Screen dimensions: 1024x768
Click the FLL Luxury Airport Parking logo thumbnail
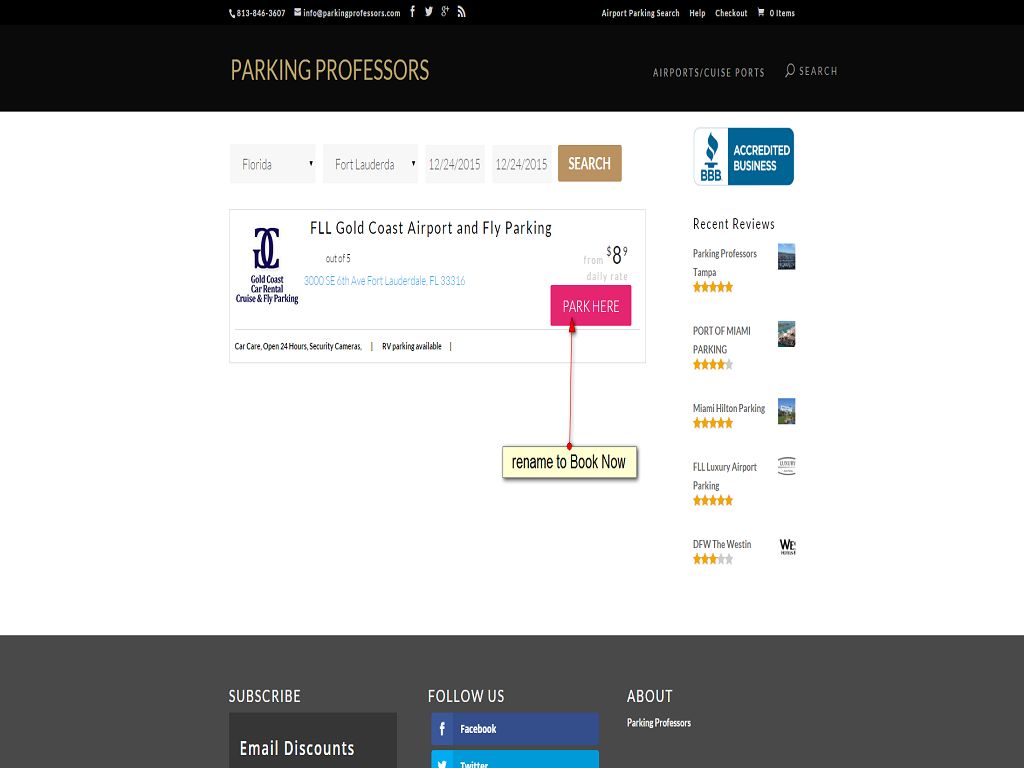click(x=786, y=466)
